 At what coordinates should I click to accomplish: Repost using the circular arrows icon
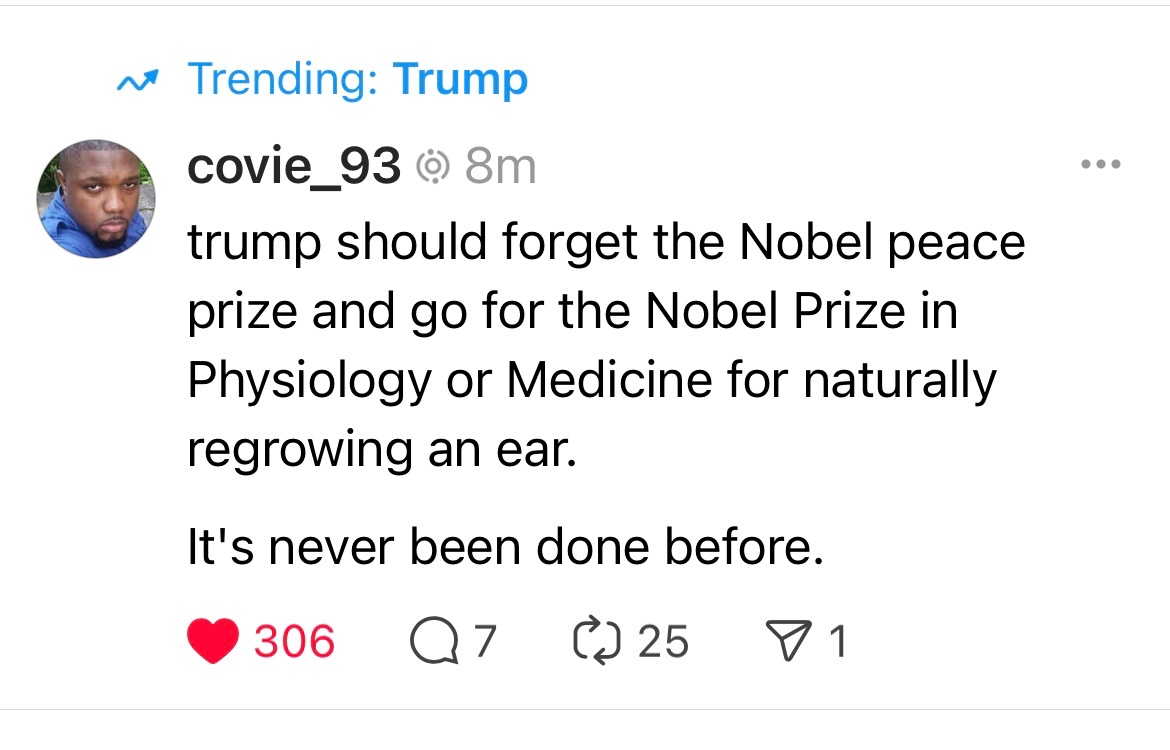coord(597,641)
